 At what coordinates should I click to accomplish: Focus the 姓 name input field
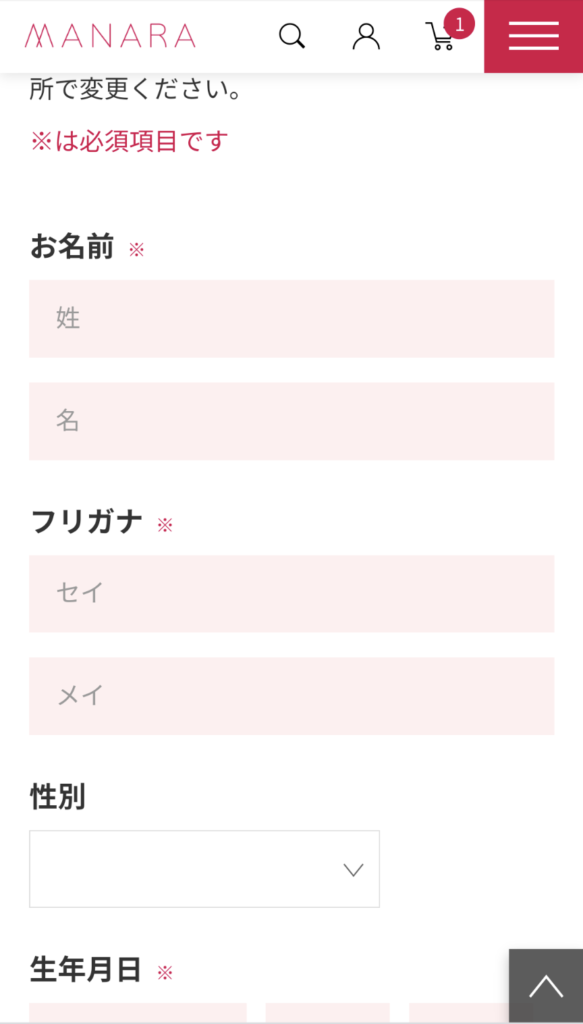point(292,319)
